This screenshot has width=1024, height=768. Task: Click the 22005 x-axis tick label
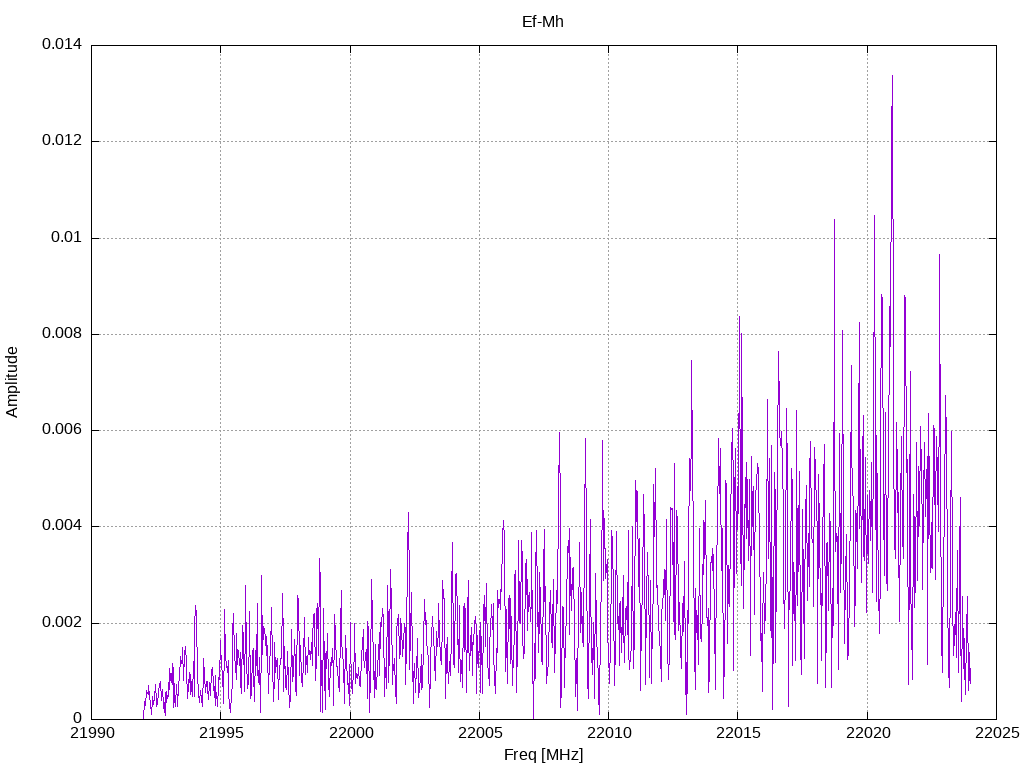(479, 733)
